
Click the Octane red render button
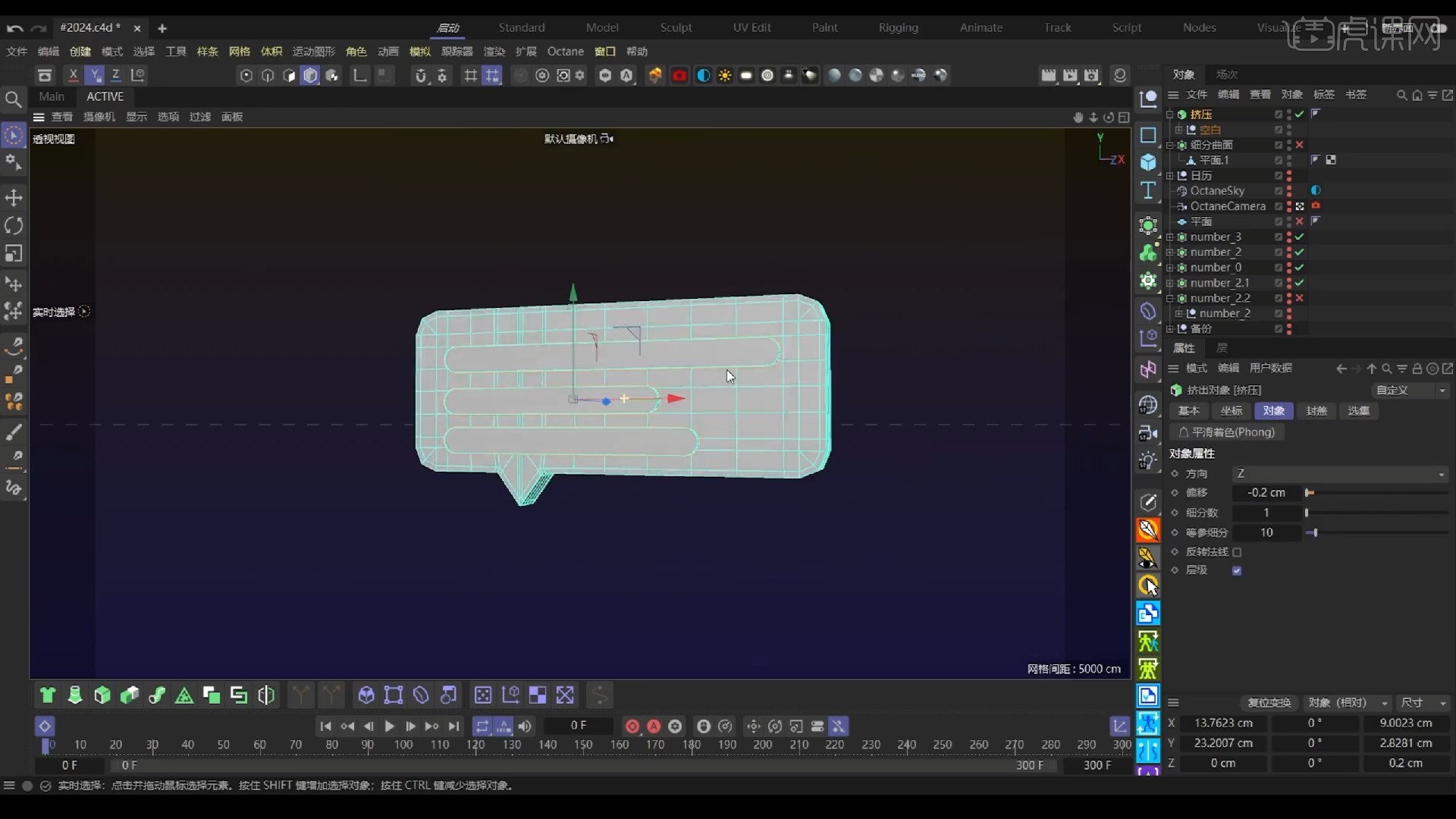pyautogui.click(x=679, y=75)
